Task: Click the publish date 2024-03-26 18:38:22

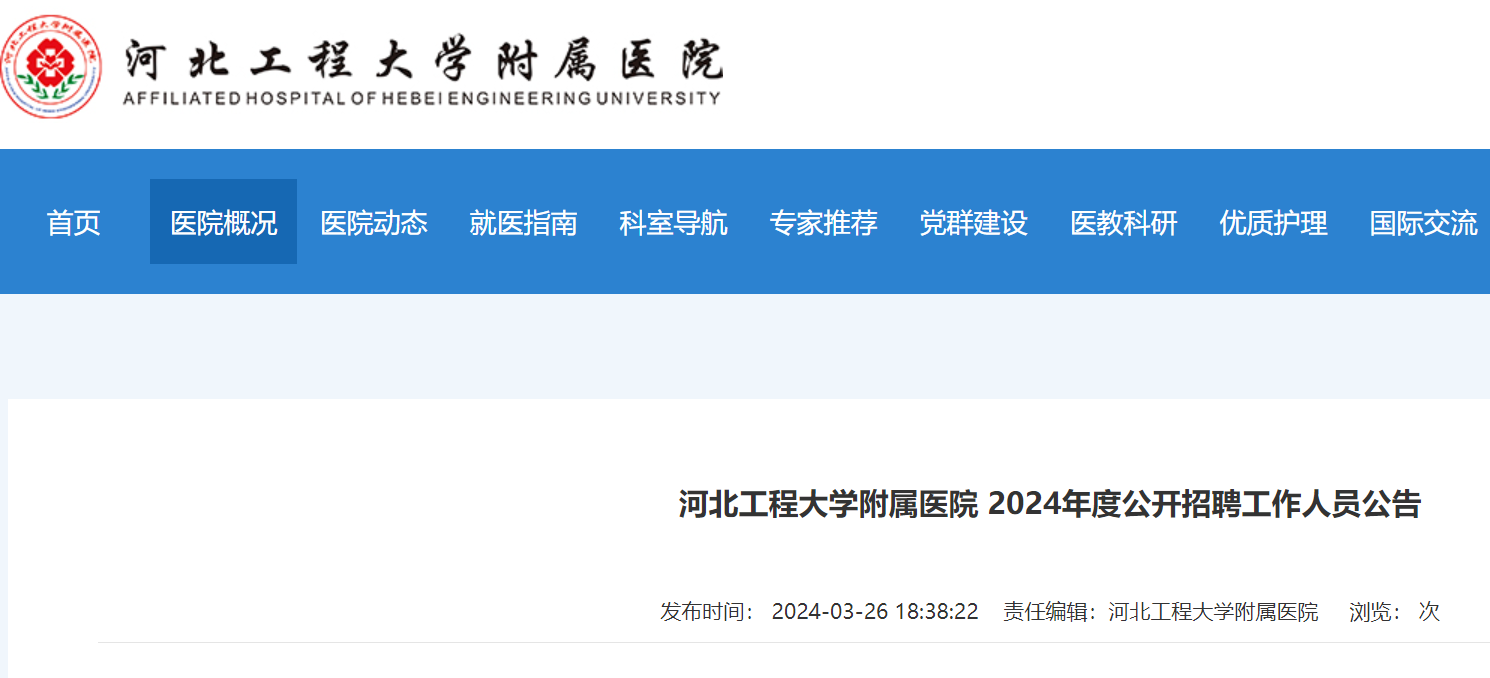Action: (x=874, y=612)
